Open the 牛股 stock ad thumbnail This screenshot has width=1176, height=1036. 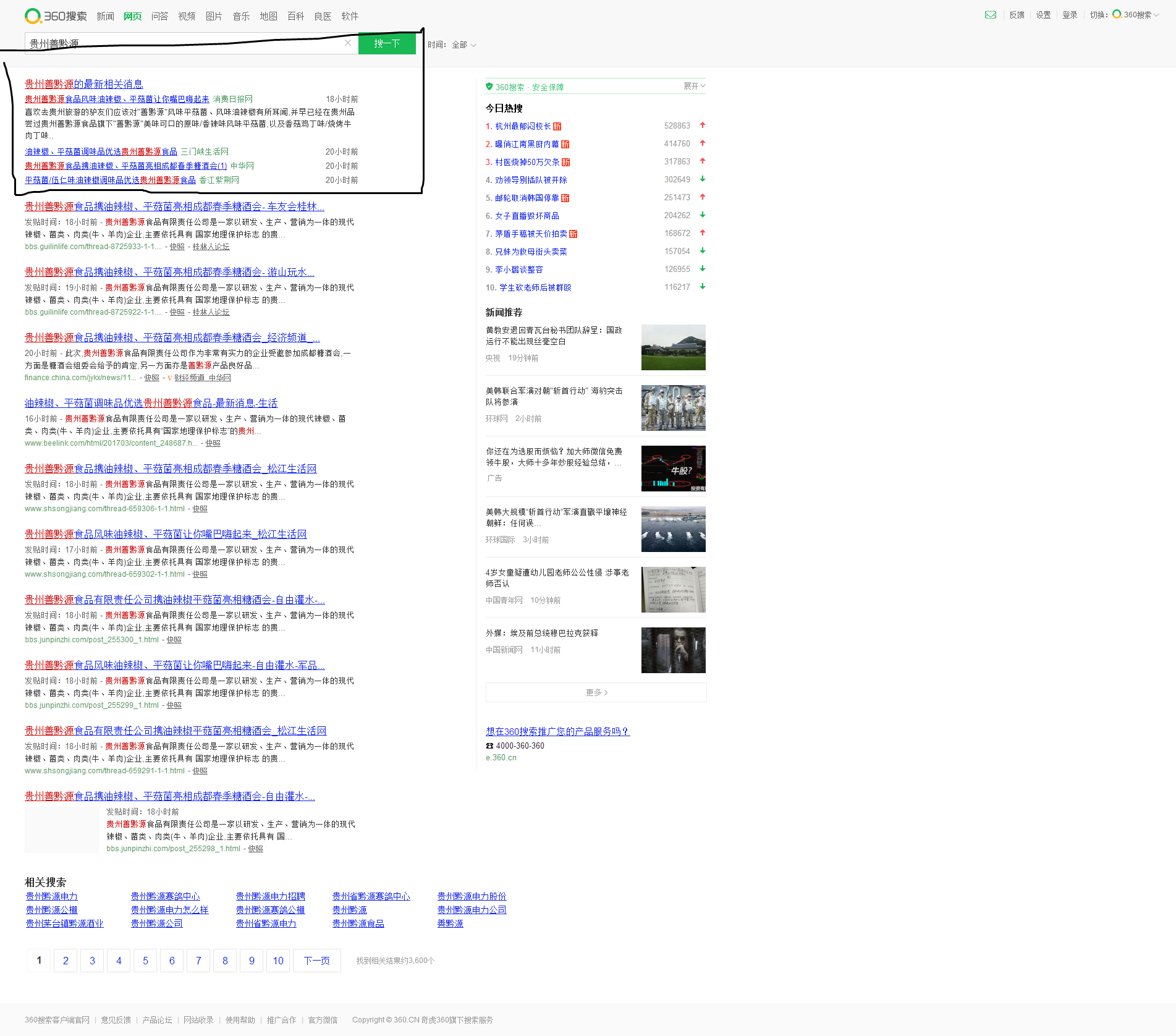coord(673,469)
